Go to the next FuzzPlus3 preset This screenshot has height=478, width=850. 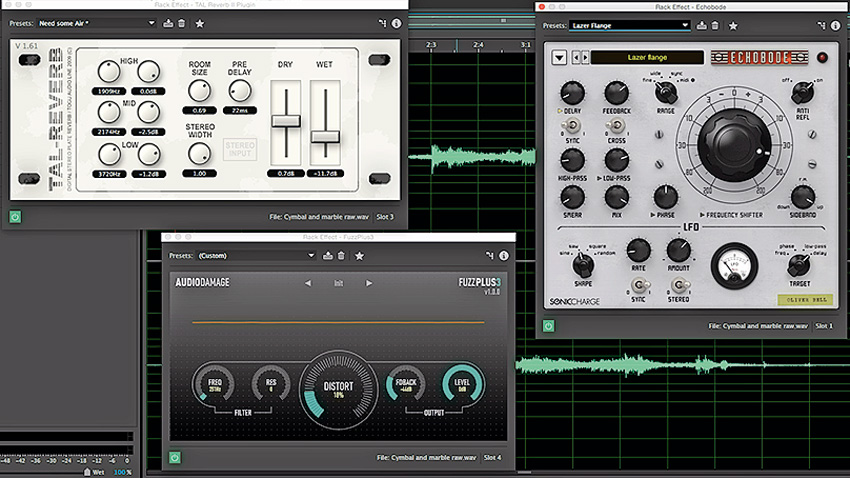(369, 283)
